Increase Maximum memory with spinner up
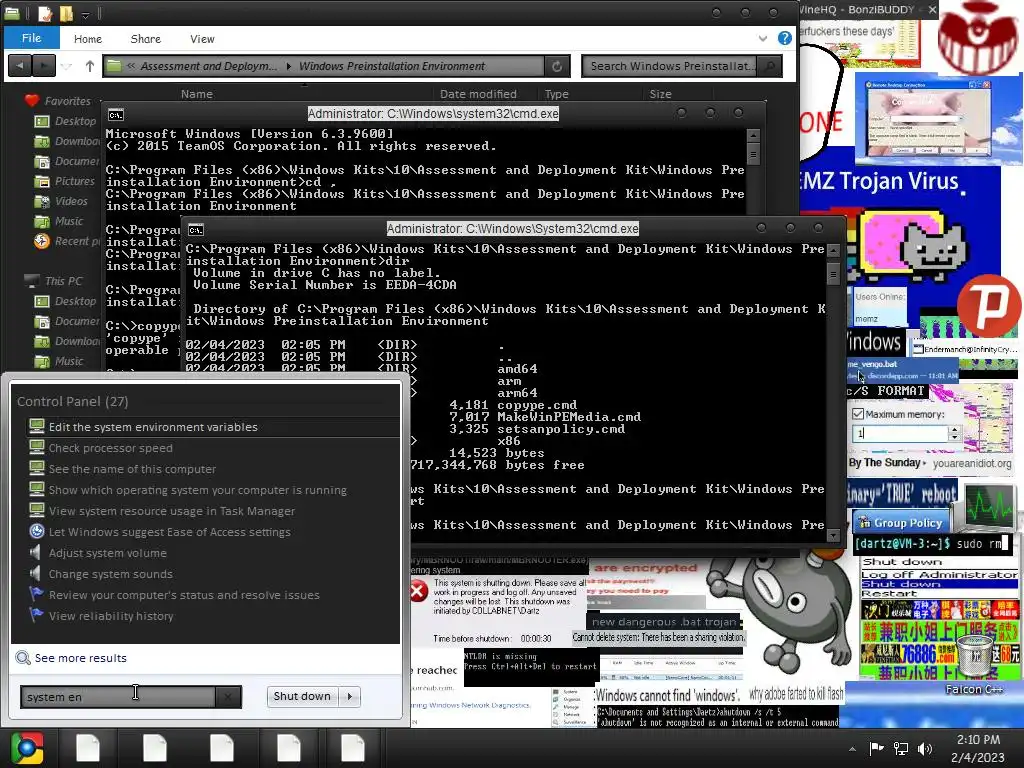Image resolution: width=1024 pixels, height=768 pixels. coord(954,430)
